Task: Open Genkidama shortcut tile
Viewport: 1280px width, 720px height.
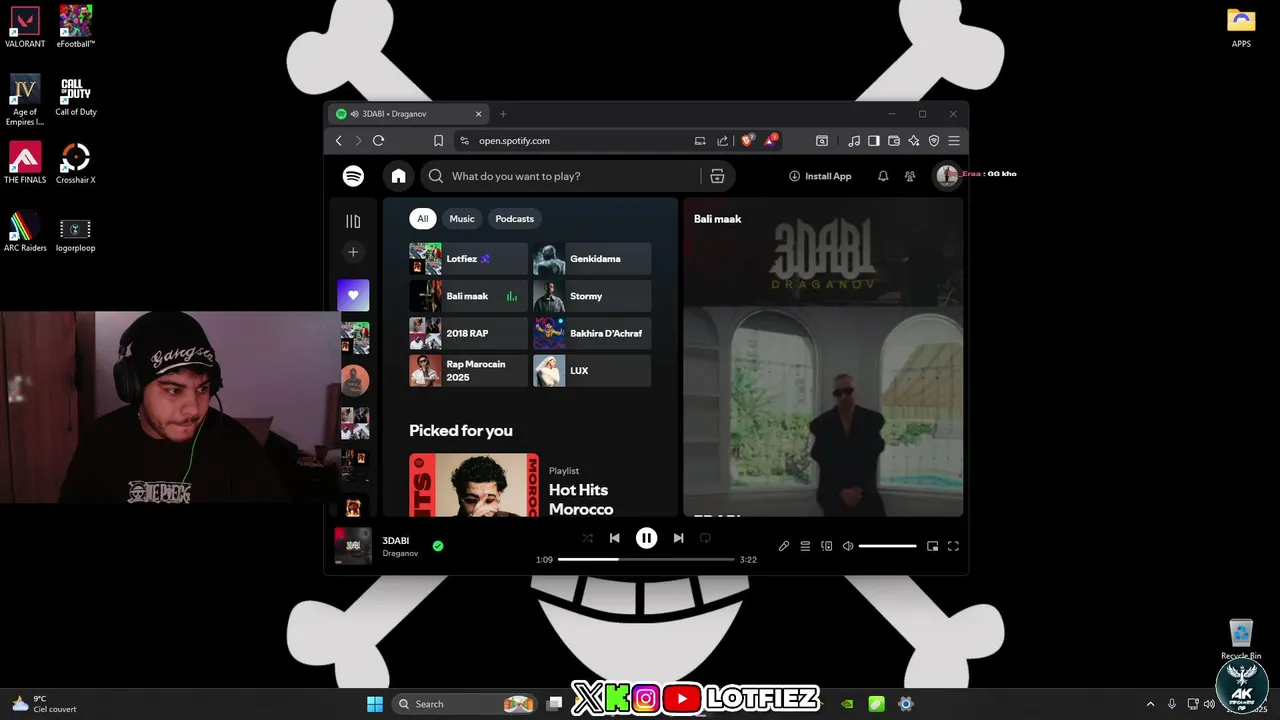Action: pos(592,259)
